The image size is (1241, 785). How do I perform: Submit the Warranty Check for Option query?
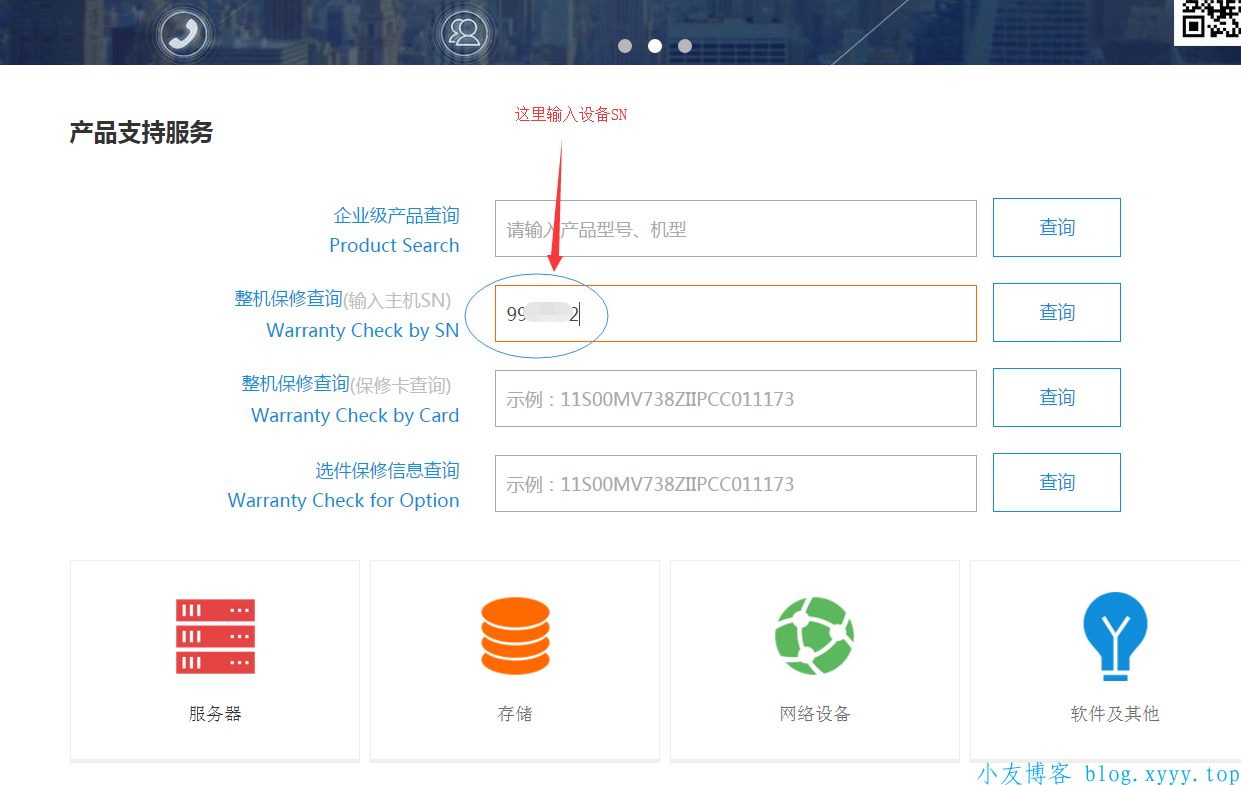pos(1056,483)
